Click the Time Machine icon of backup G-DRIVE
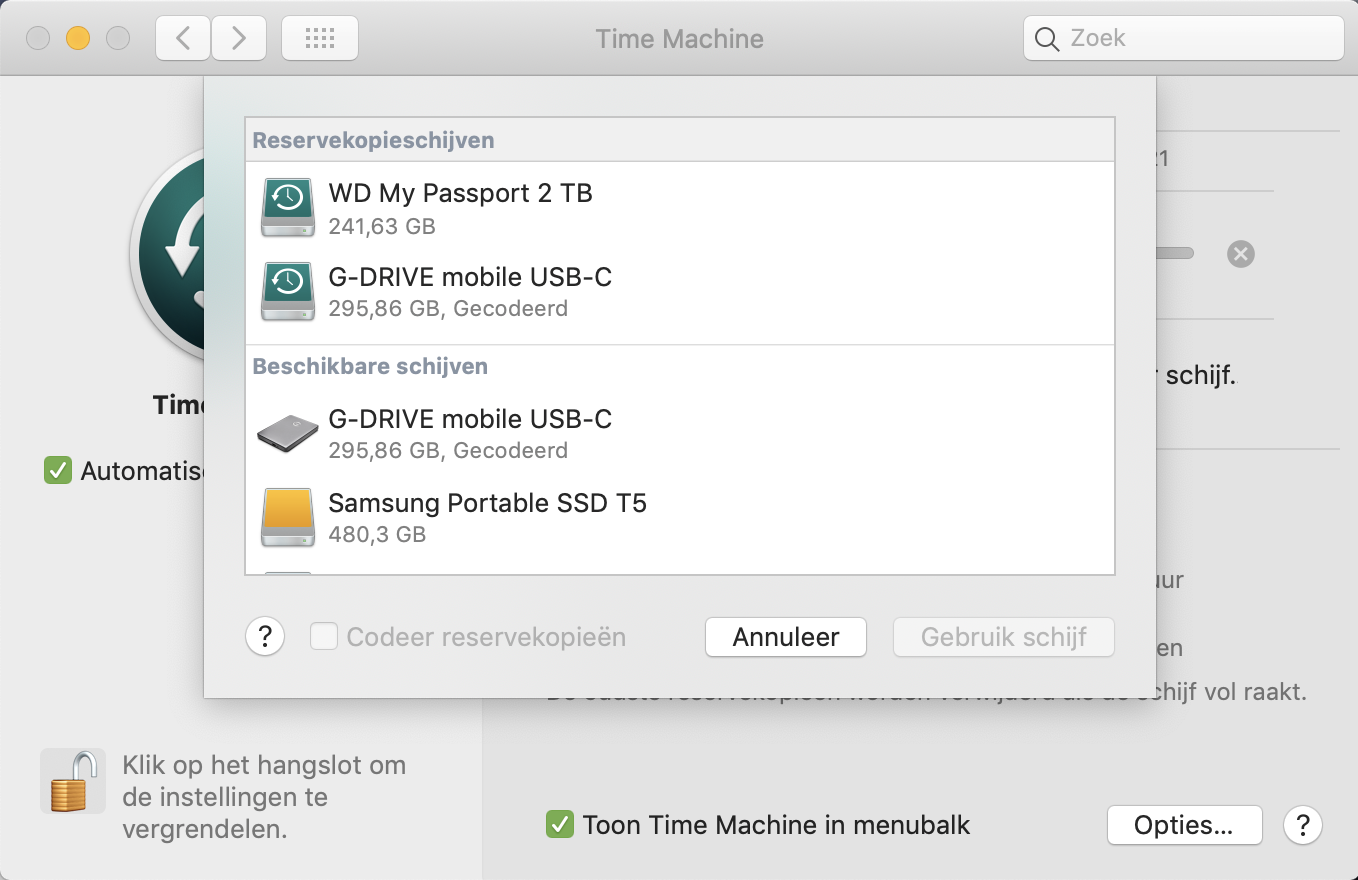 coord(287,292)
